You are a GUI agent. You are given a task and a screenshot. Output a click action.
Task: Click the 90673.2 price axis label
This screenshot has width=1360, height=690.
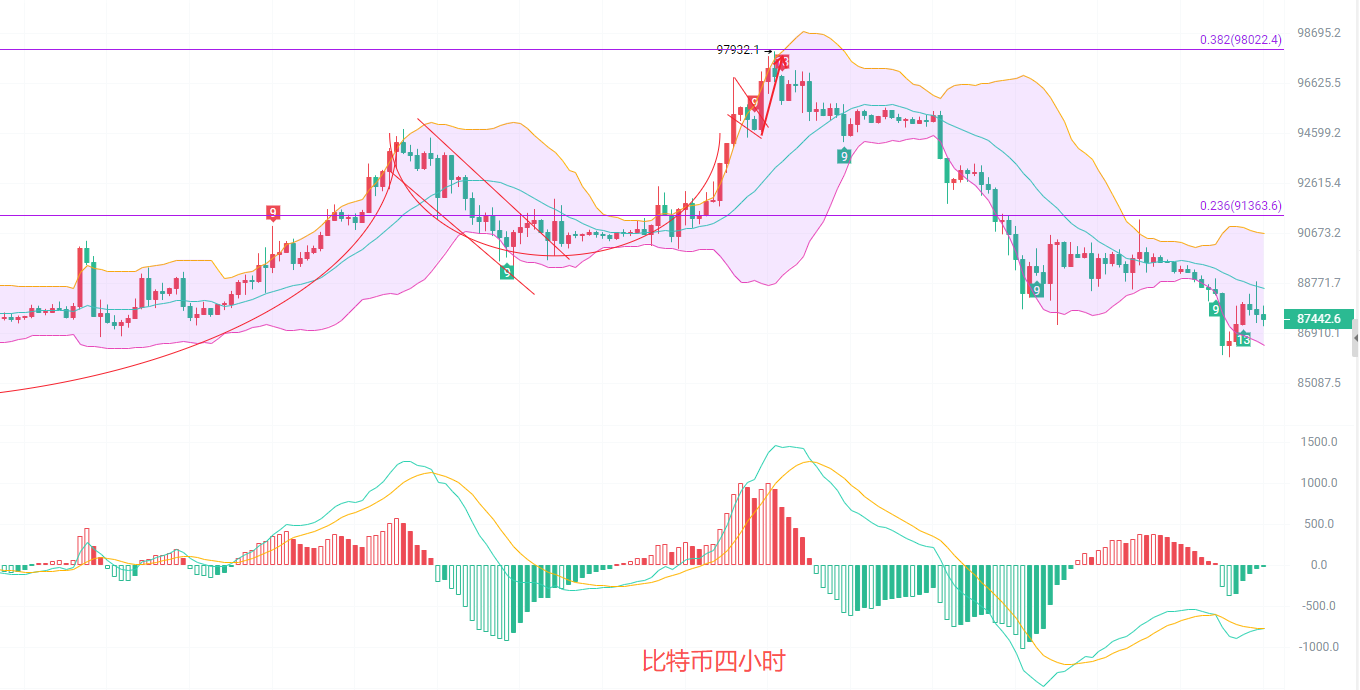coord(1318,233)
